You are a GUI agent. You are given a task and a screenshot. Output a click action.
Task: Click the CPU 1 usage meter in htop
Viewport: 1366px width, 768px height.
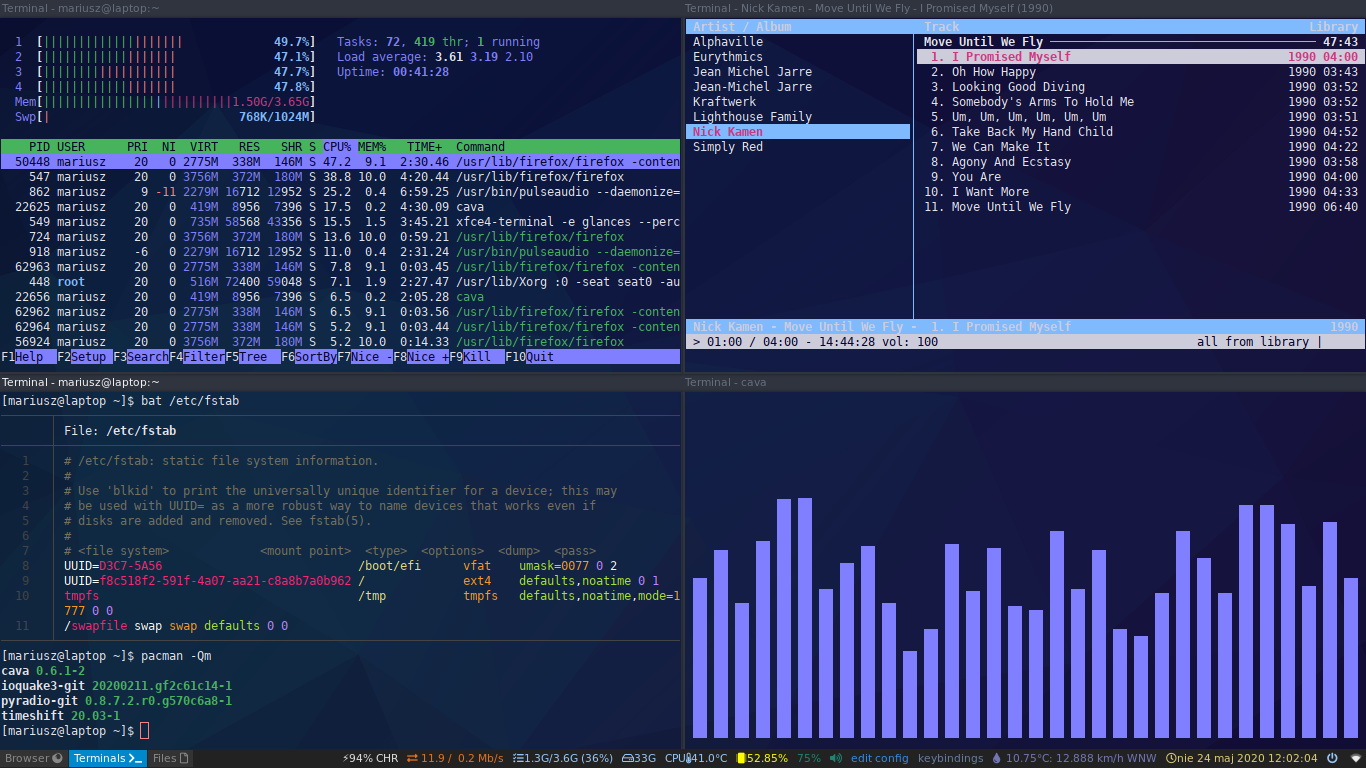(x=165, y=42)
